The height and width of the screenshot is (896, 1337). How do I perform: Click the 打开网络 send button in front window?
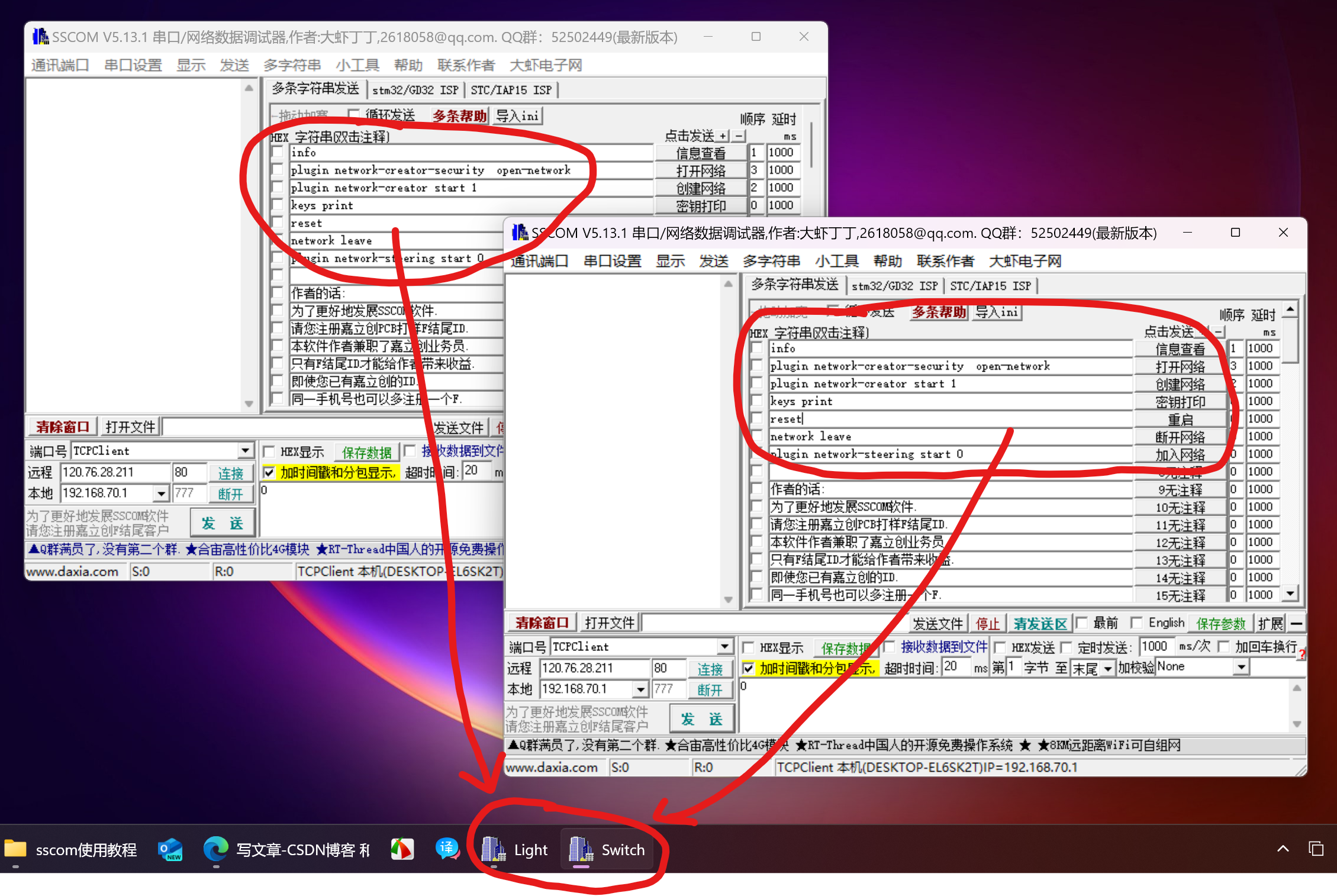(1180, 366)
